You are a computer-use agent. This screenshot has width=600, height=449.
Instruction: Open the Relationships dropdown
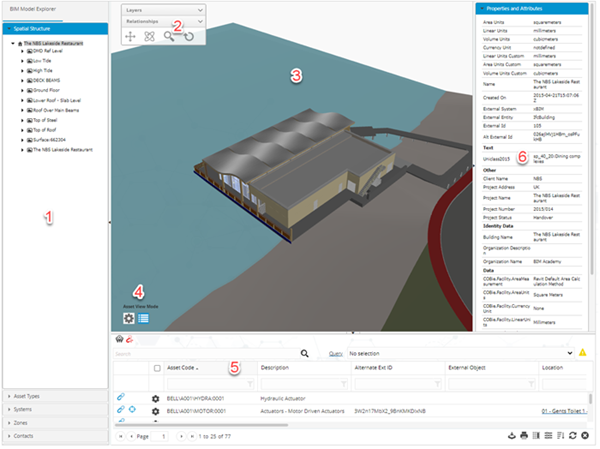click(164, 19)
